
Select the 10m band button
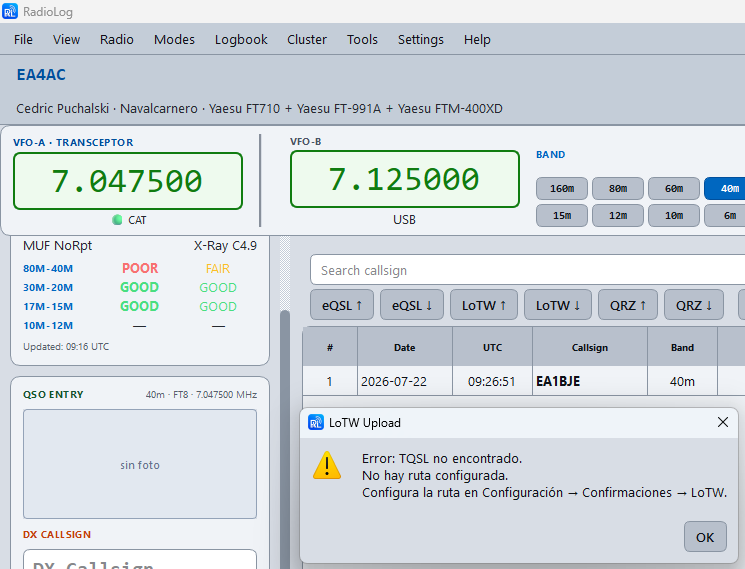pyautogui.click(x=674, y=216)
